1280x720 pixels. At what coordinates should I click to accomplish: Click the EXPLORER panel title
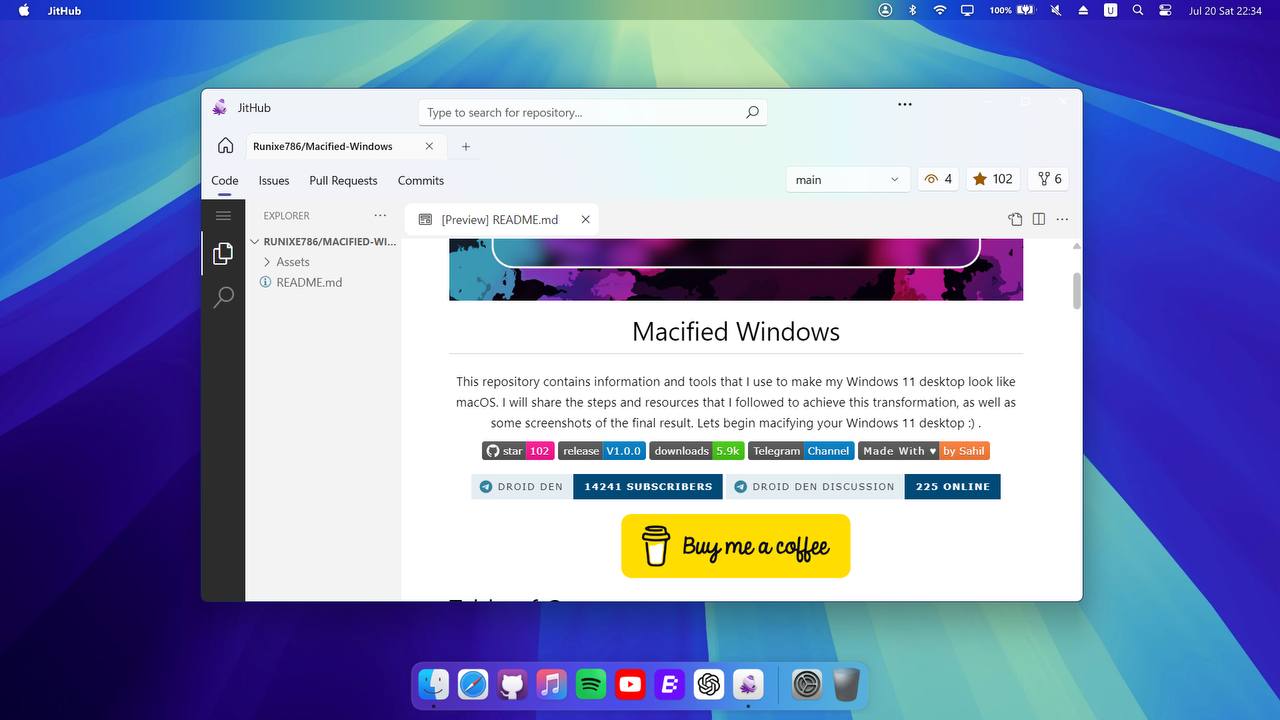pos(287,216)
